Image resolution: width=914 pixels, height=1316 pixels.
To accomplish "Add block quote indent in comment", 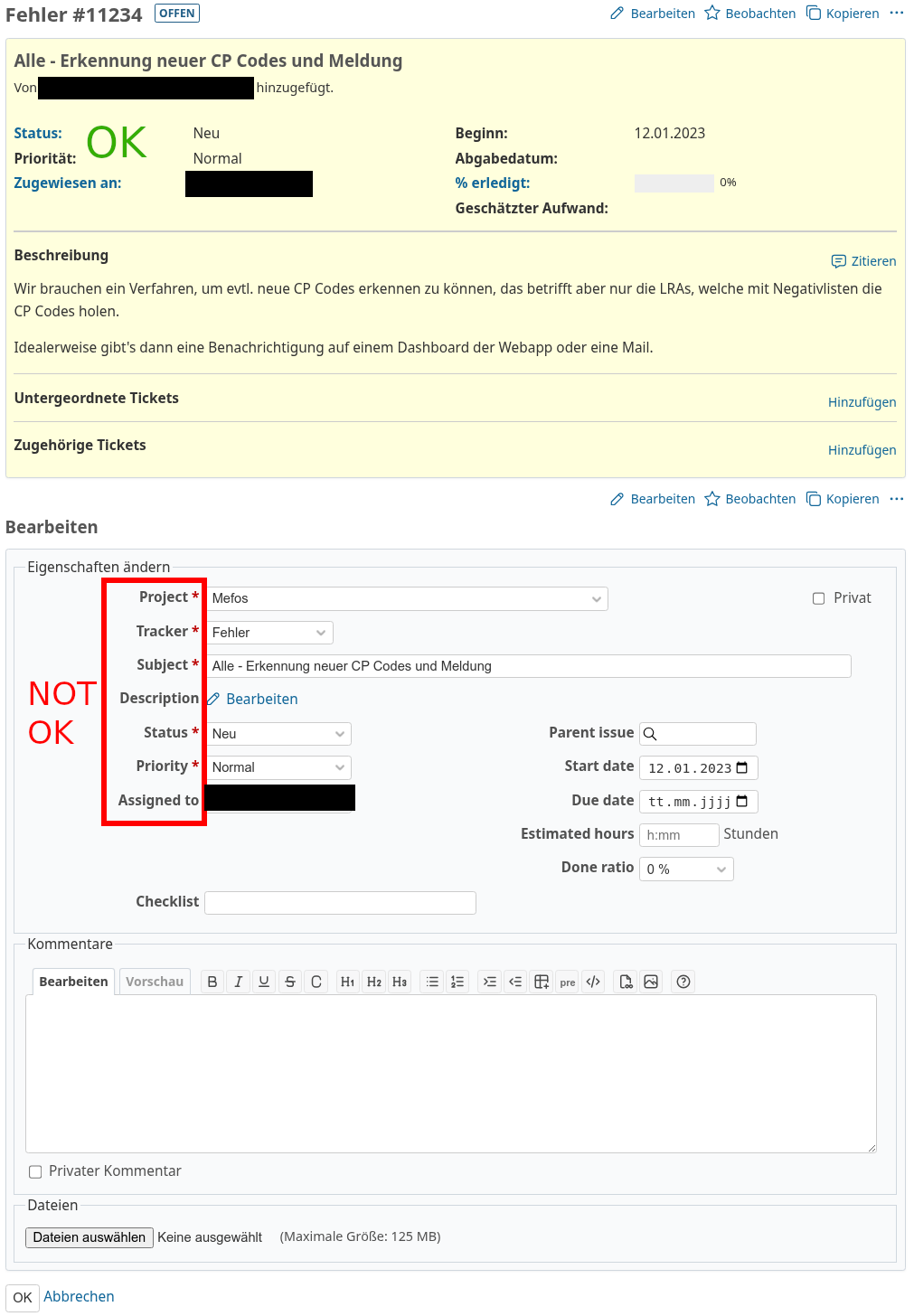I will [x=490, y=982].
